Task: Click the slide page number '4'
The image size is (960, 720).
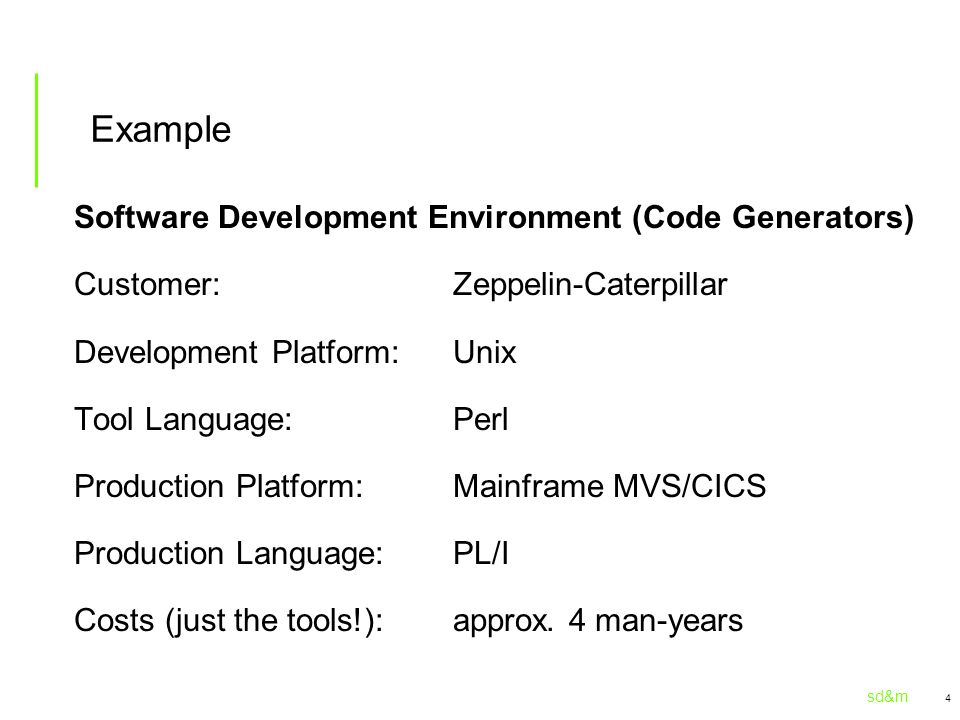Action: click(x=948, y=698)
